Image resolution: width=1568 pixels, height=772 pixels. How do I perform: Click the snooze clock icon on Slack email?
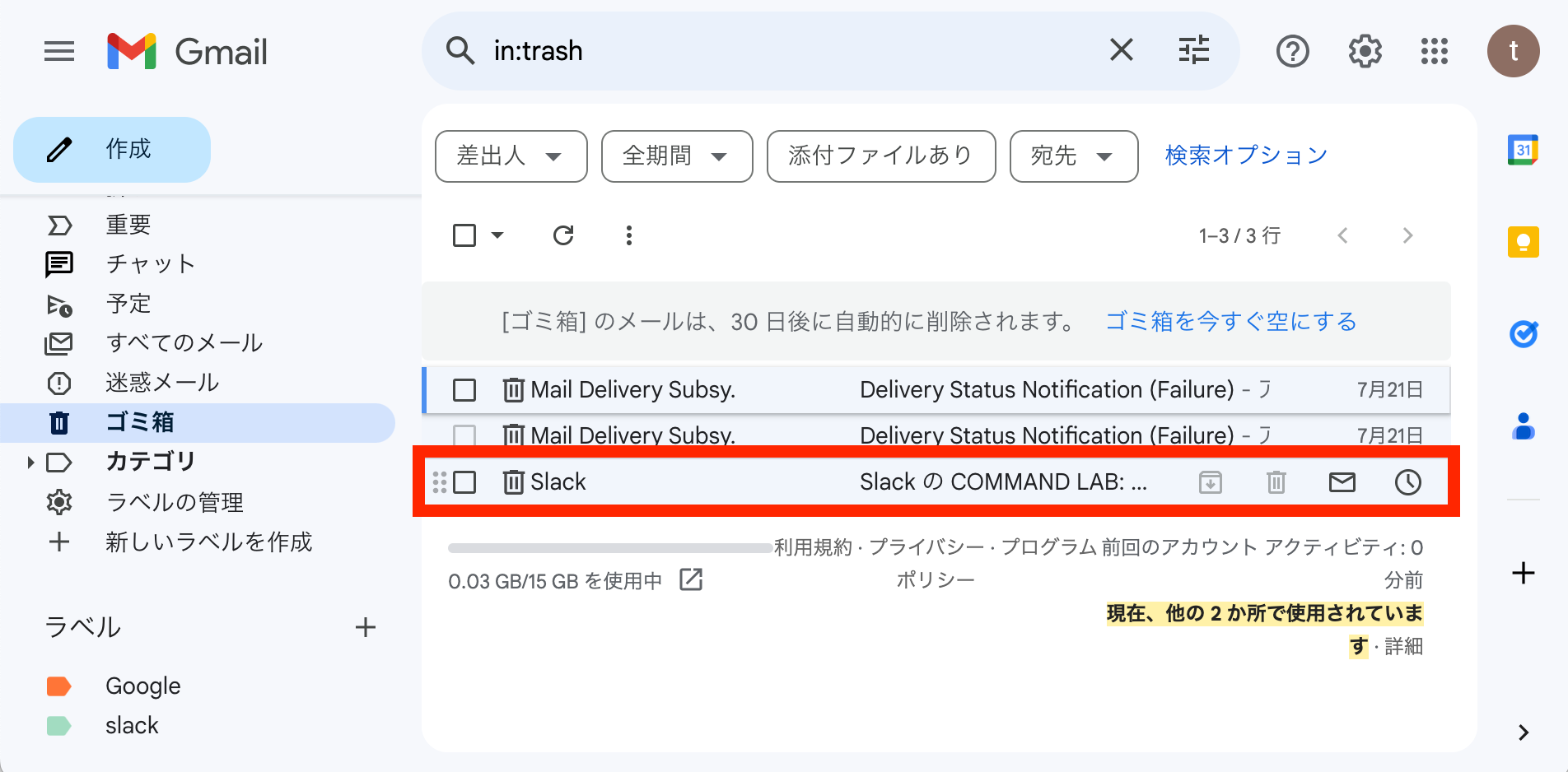(1407, 482)
